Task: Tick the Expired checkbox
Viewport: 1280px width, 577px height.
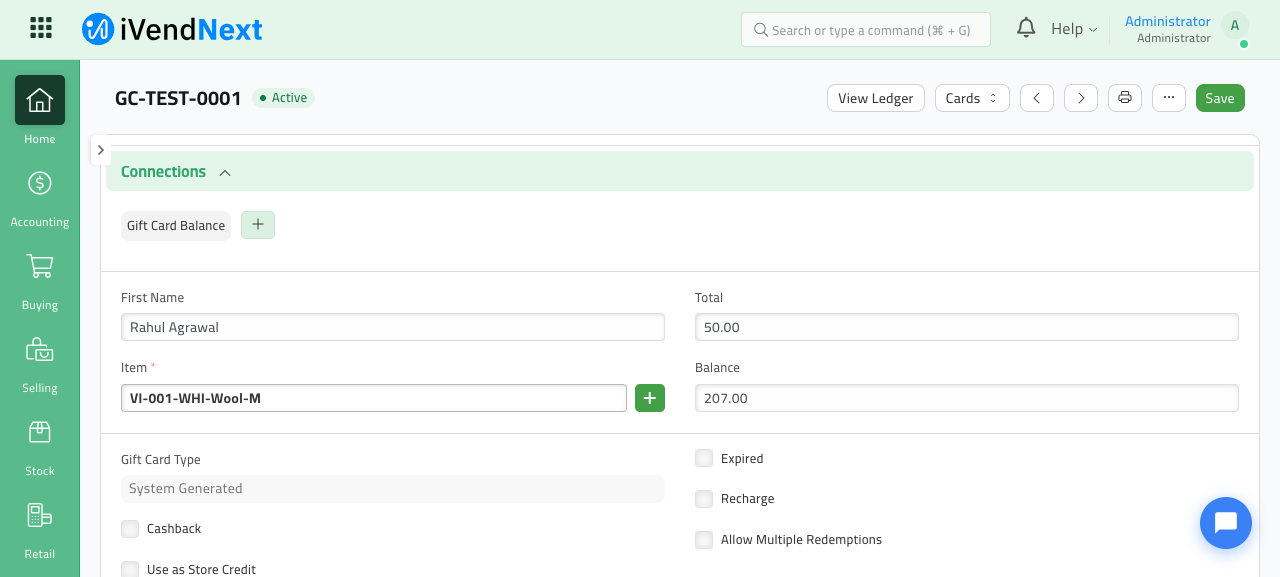Action: coord(704,459)
